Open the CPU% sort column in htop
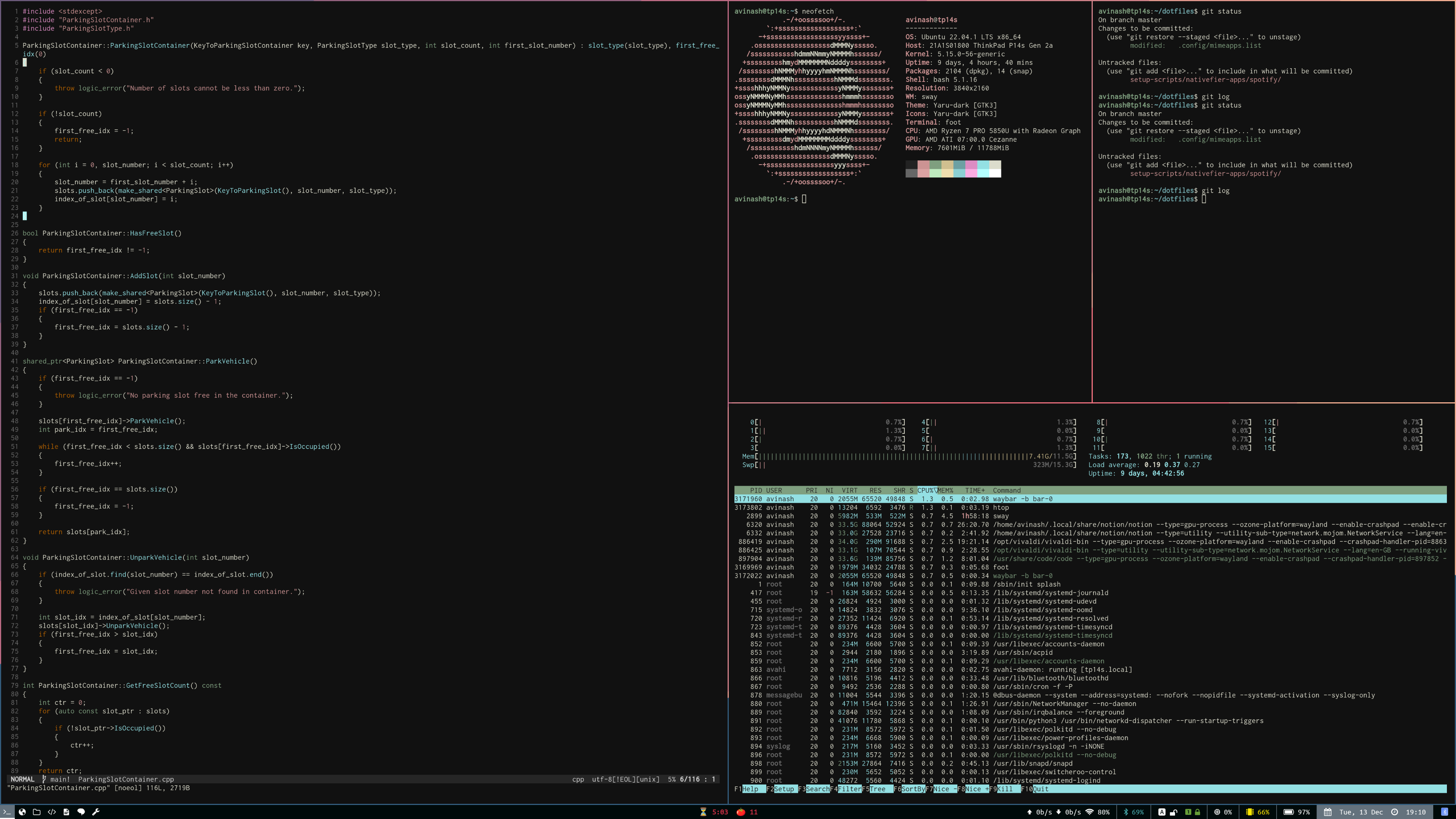The height and width of the screenshot is (819, 1456). tap(926, 490)
